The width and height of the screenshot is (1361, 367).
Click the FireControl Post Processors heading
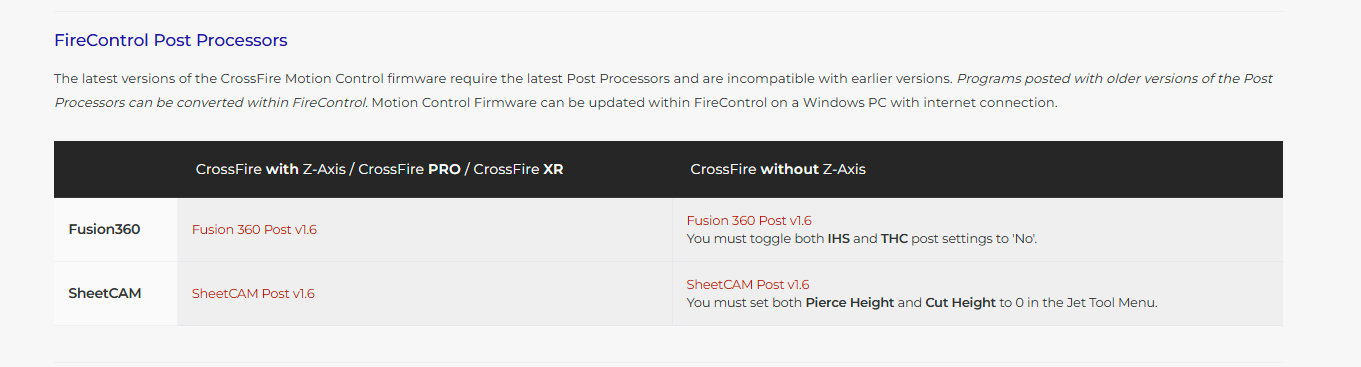point(171,41)
